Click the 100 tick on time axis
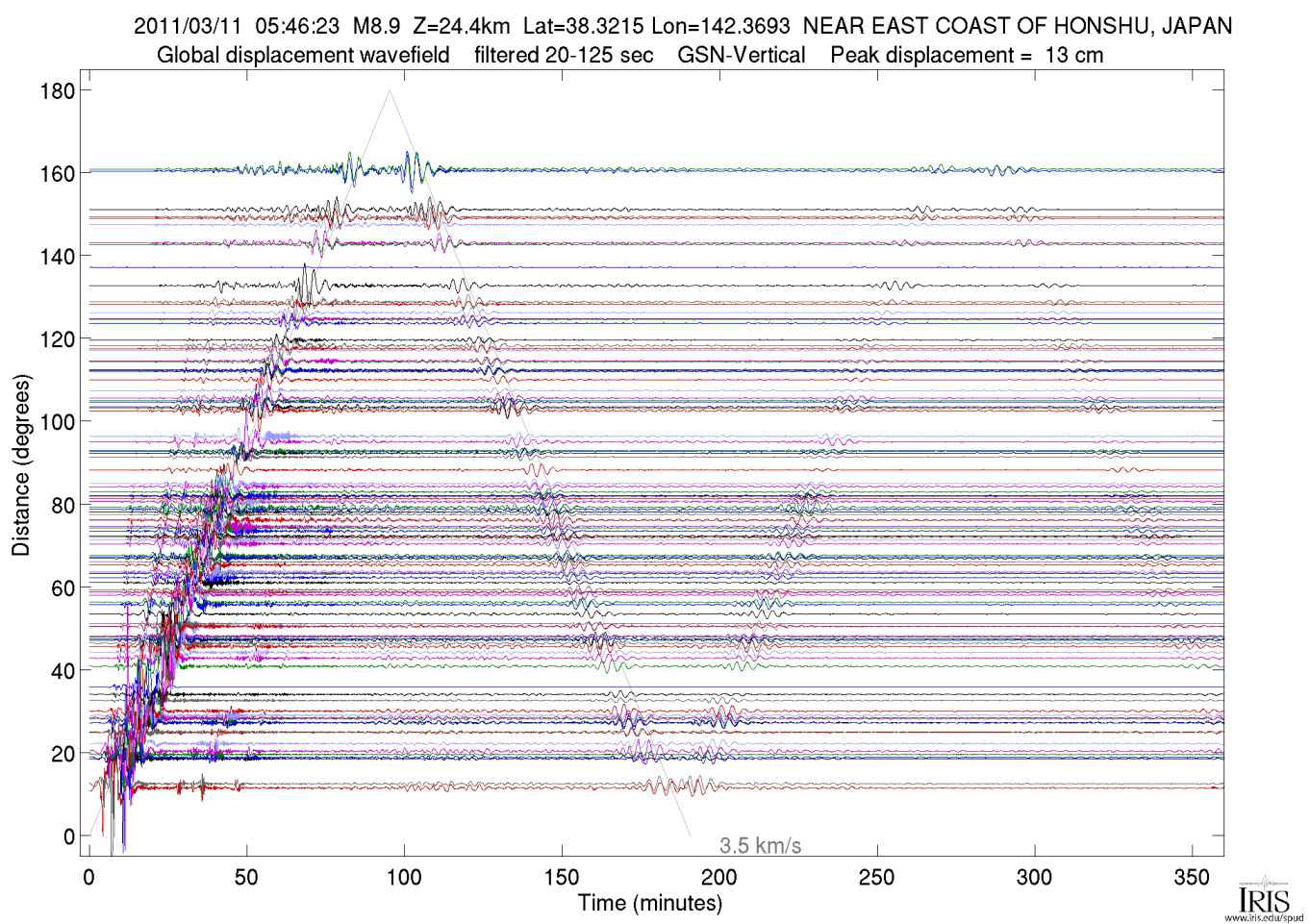The image size is (1310, 924). 404,877
